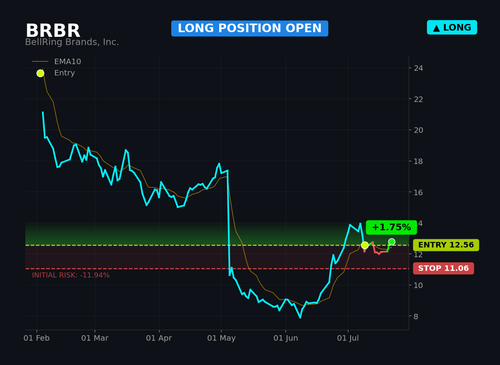This screenshot has width=500, height=365.
Task: Click the STOP 11.06 price tag
Action: (x=443, y=268)
